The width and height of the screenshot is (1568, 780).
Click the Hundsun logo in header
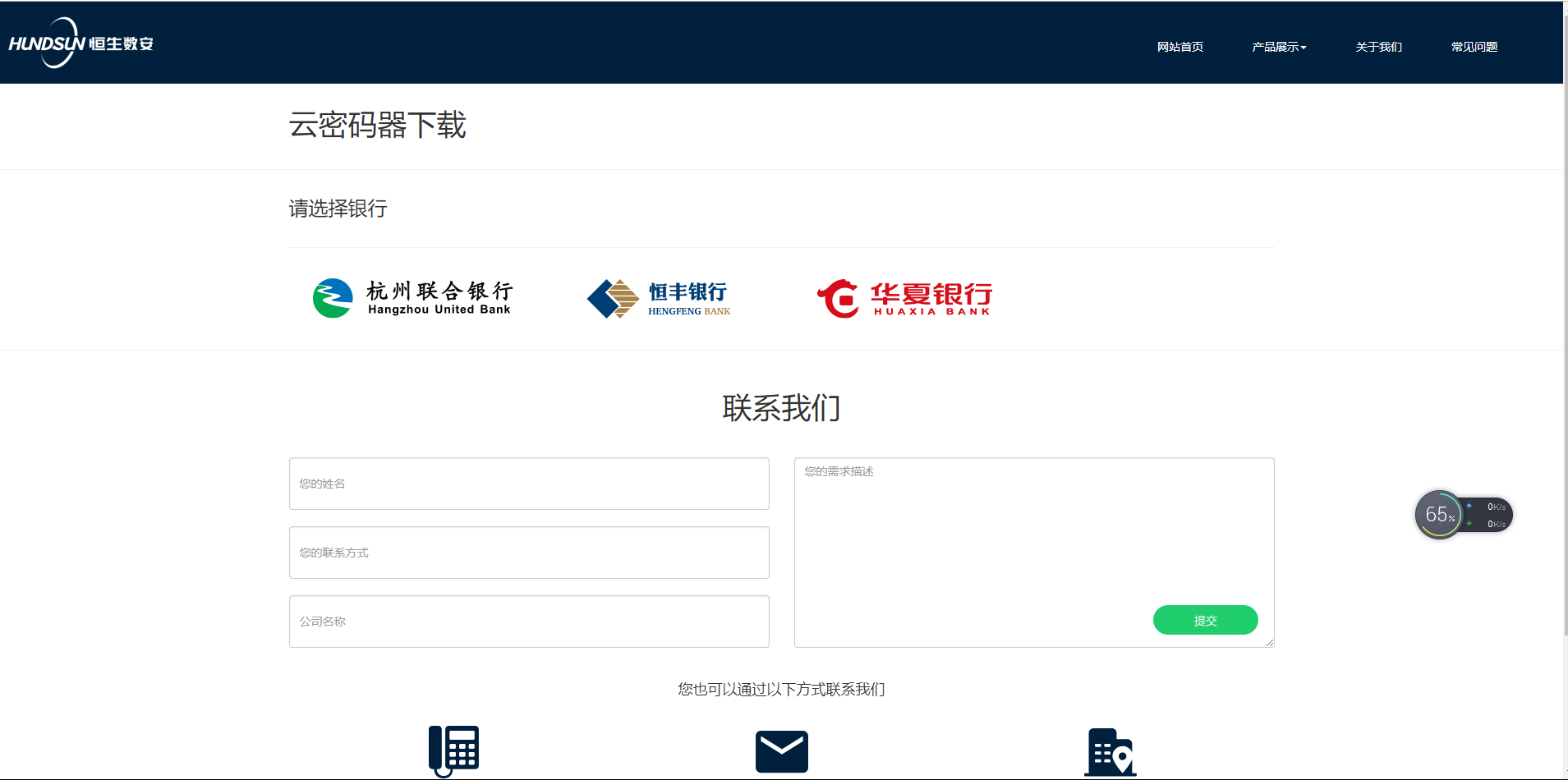tap(80, 44)
